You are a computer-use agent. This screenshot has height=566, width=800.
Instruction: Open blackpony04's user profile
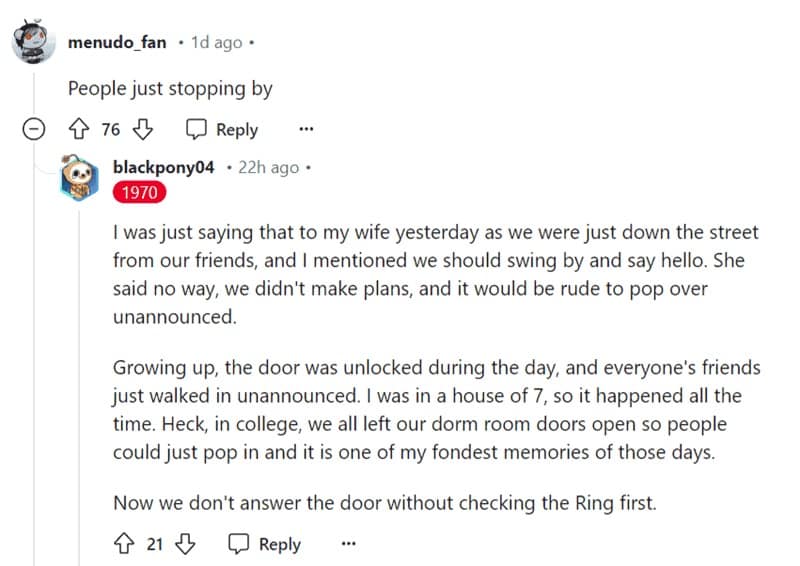[x=164, y=167]
